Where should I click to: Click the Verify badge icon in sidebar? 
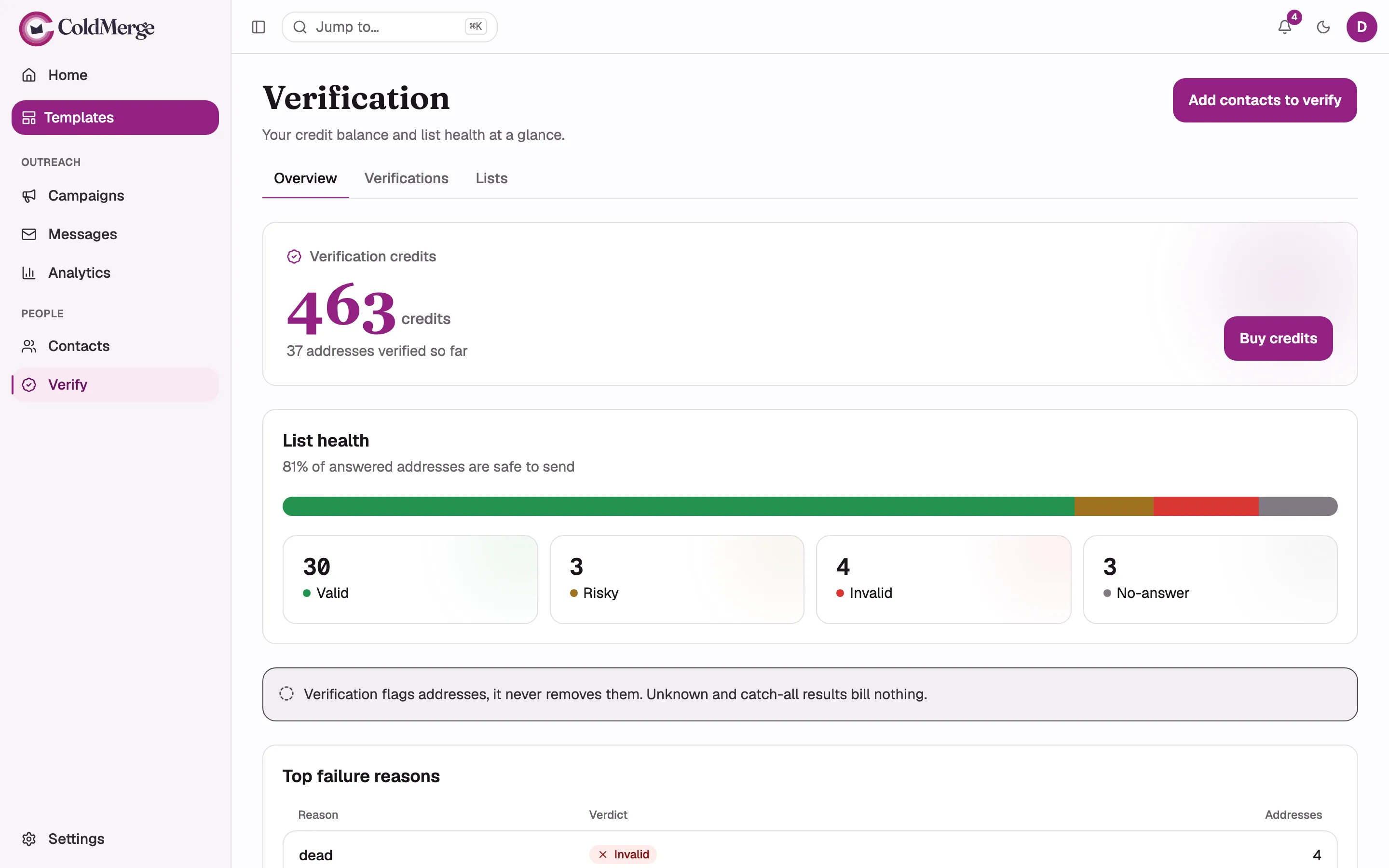tap(29, 385)
